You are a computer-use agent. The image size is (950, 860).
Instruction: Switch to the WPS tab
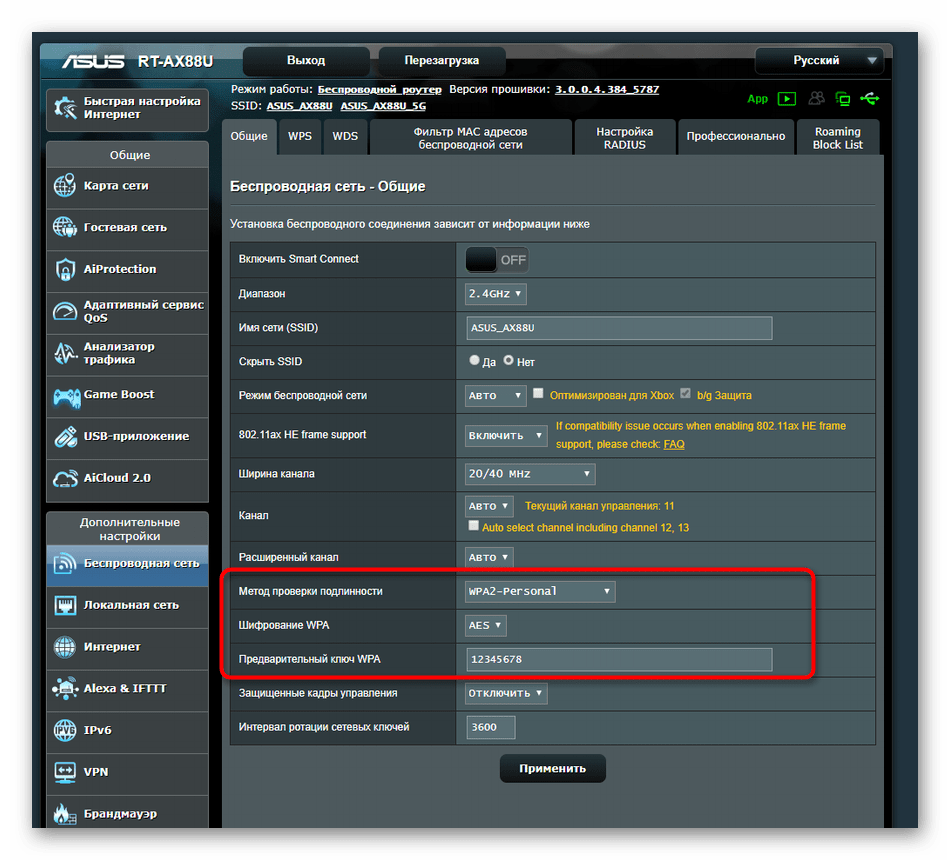pyautogui.click(x=299, y=136)
